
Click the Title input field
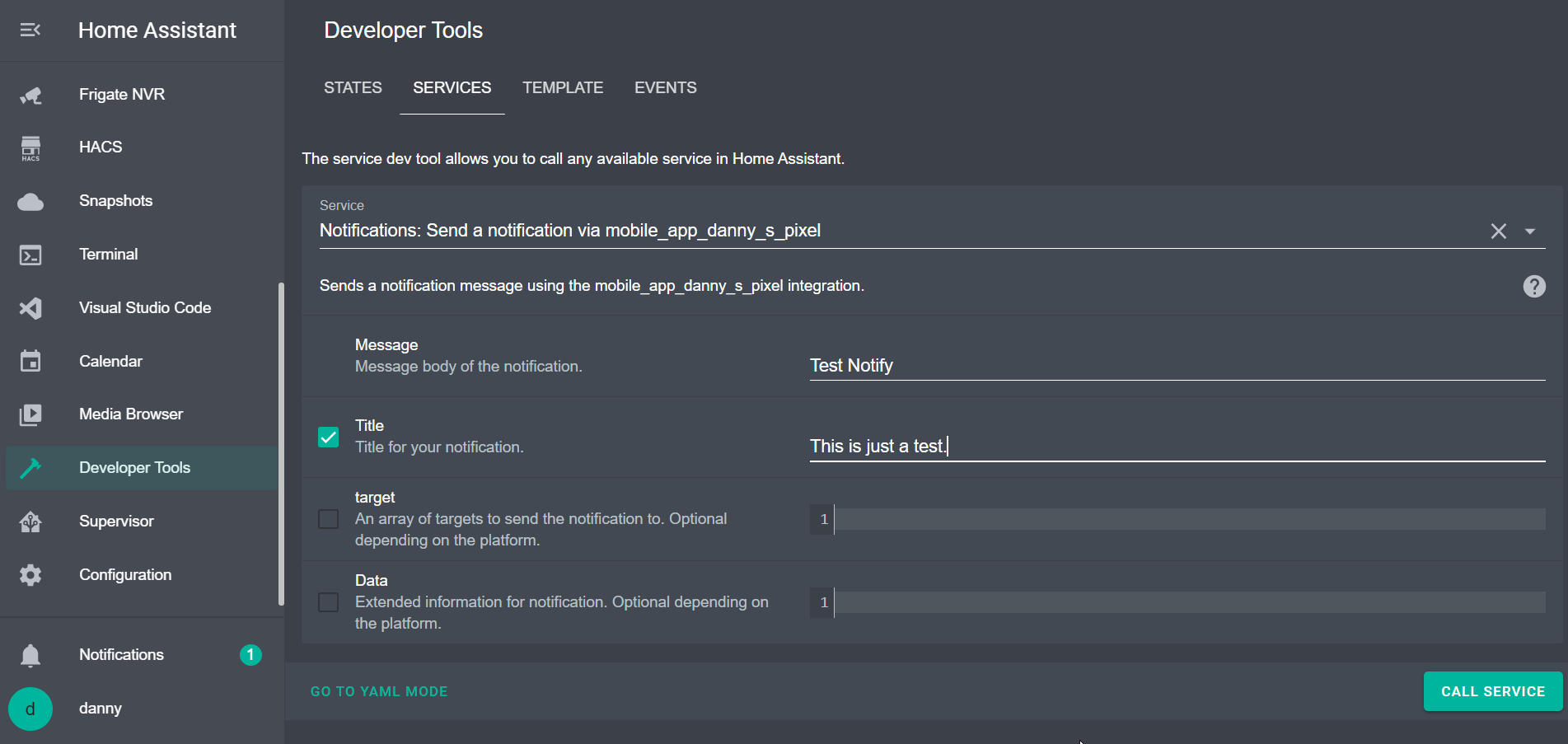[1177, 446]
